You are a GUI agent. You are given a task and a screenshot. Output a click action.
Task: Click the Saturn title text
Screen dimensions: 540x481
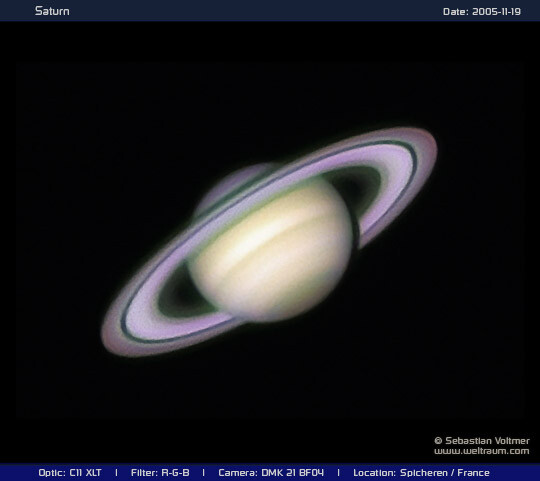tap(52, 11)
